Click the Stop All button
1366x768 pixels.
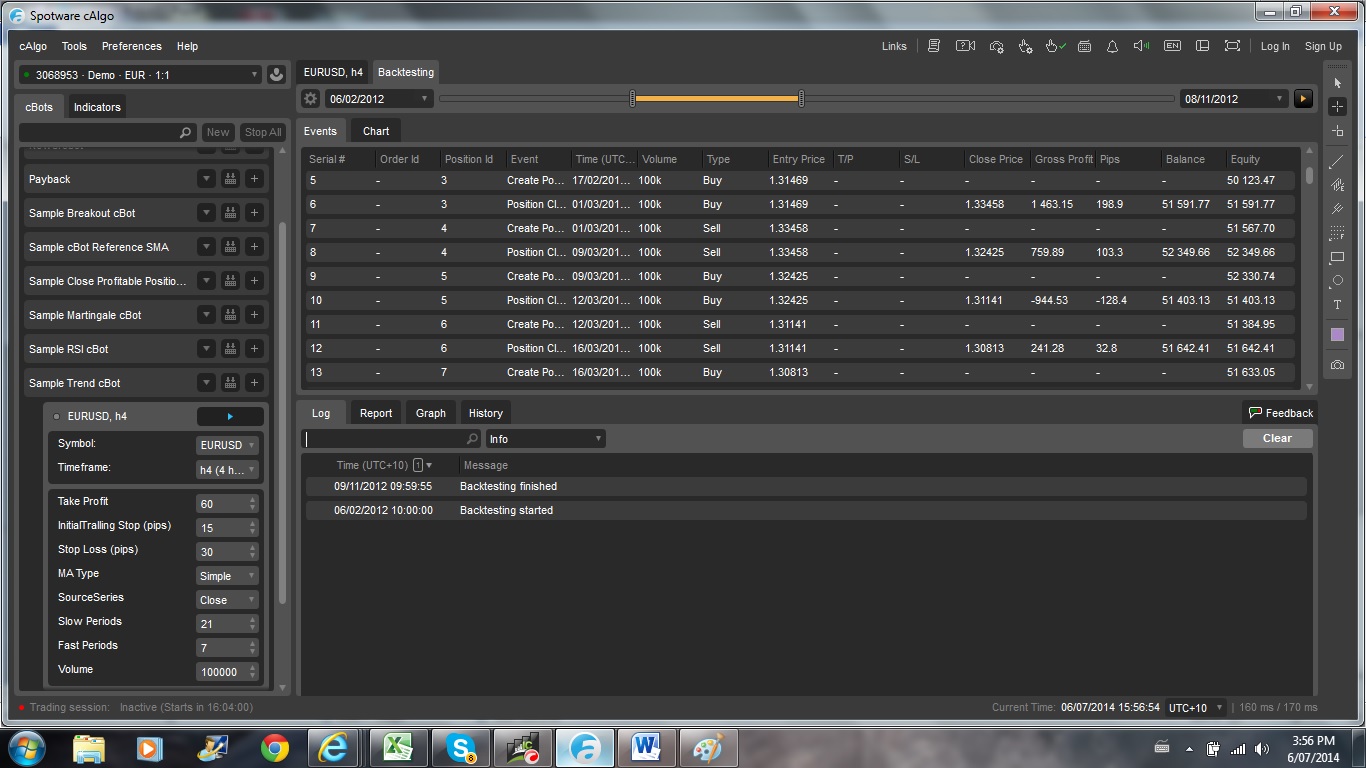click(x=263, y=132)
